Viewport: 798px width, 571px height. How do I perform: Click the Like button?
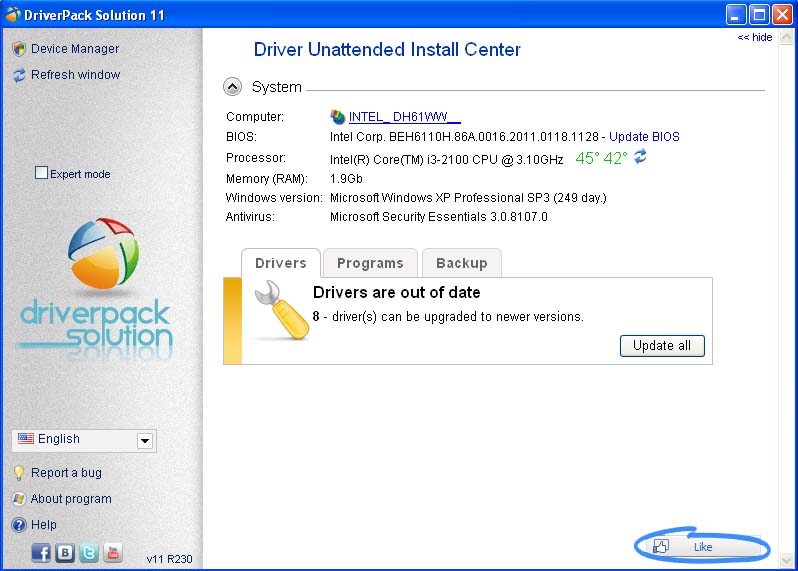tap(702, 547)
